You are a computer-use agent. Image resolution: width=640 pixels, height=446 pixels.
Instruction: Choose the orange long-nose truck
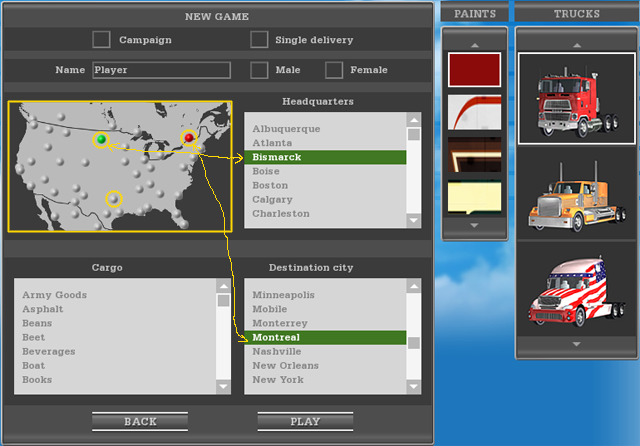[x=576, y=198]
